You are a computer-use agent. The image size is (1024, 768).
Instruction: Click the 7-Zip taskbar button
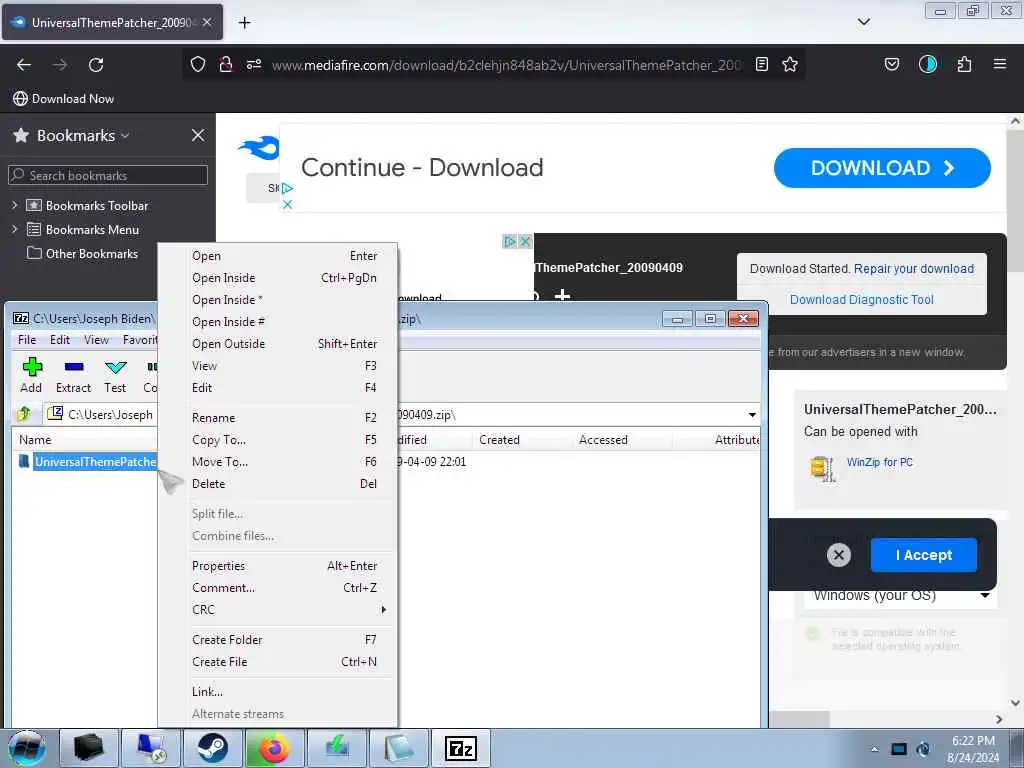pyautogui.click(x=460, y=748)
